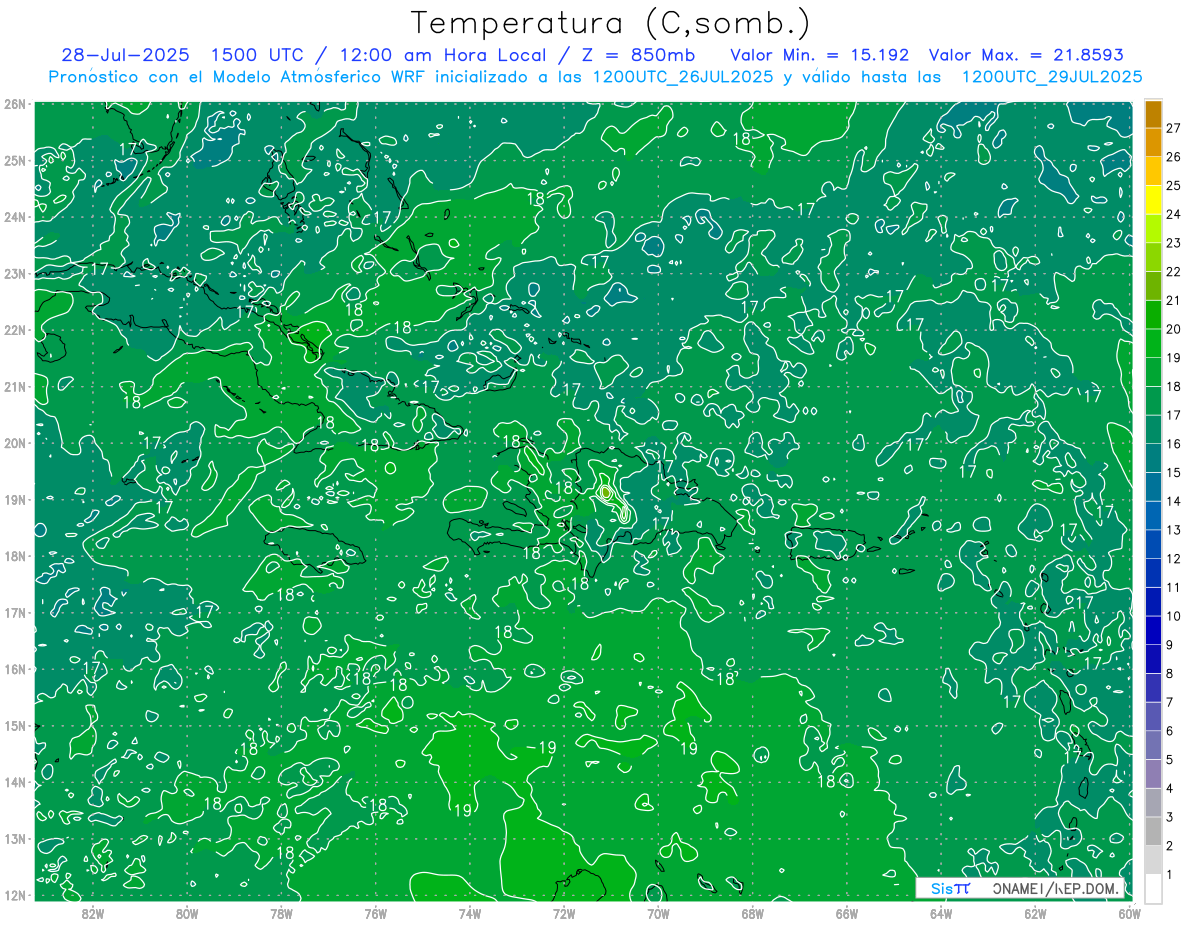Click the "76W" longitude label

(376, 913)
